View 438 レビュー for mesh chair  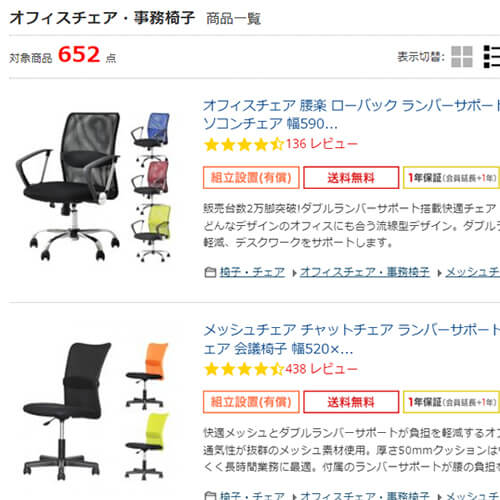click(322, 369)
